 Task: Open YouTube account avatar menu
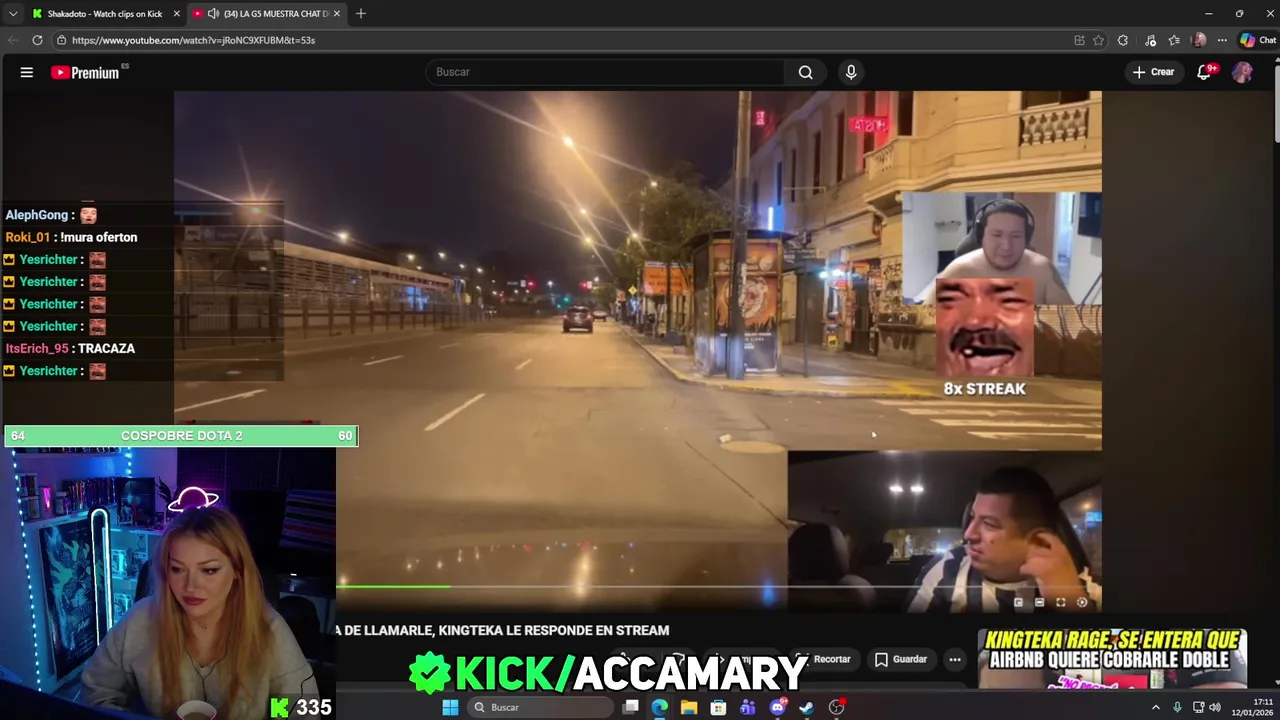[1242, 72]
